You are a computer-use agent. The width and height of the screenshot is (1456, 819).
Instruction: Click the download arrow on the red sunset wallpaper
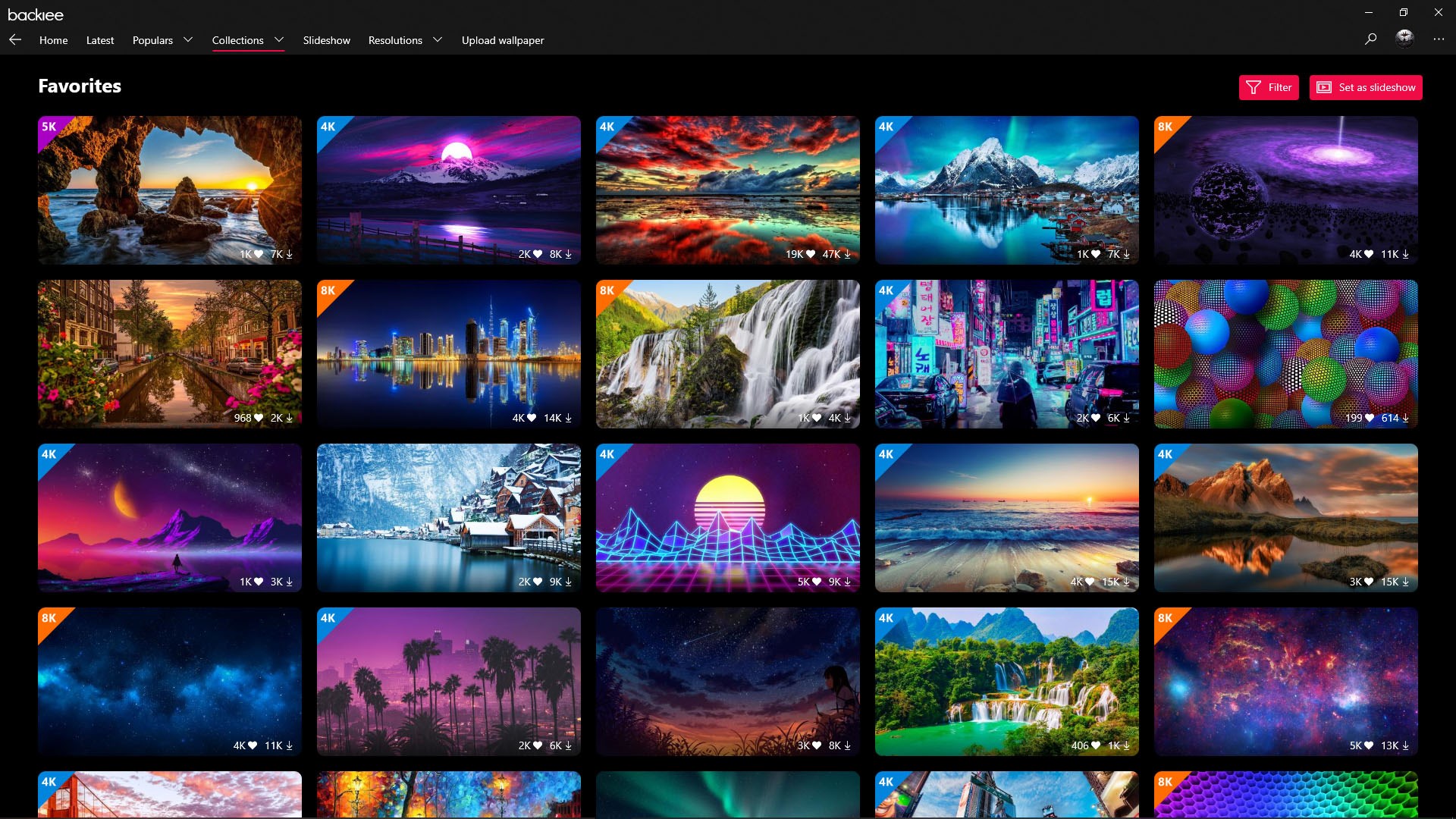click(x=847, y=255)
